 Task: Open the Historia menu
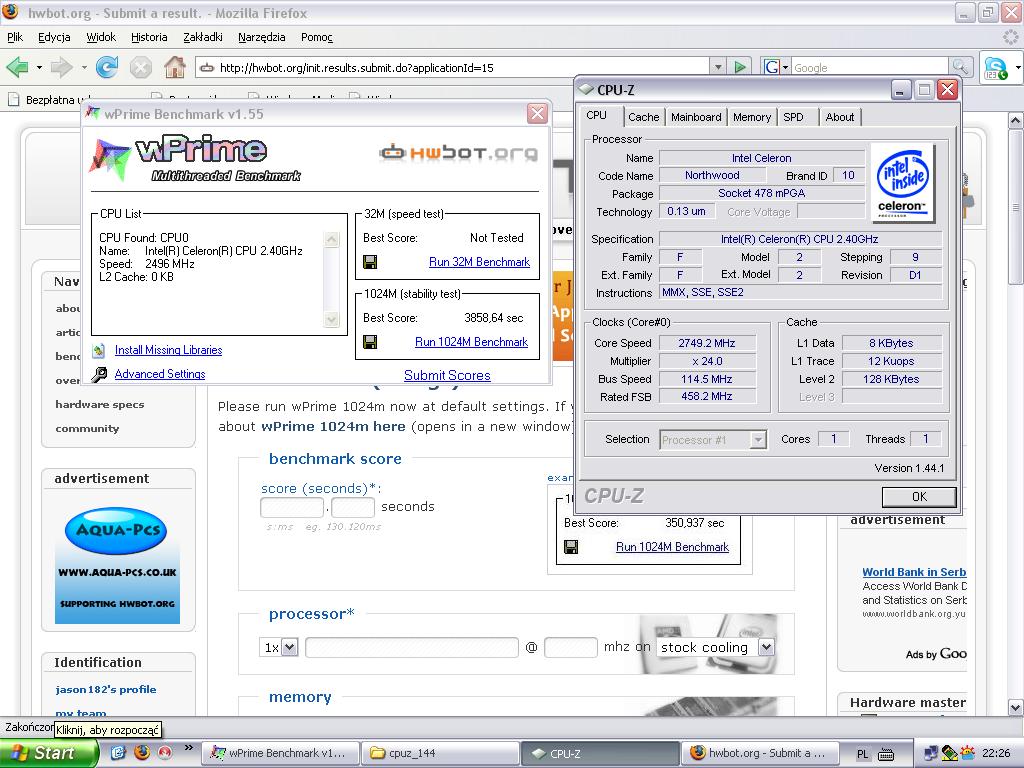[149, 37]
